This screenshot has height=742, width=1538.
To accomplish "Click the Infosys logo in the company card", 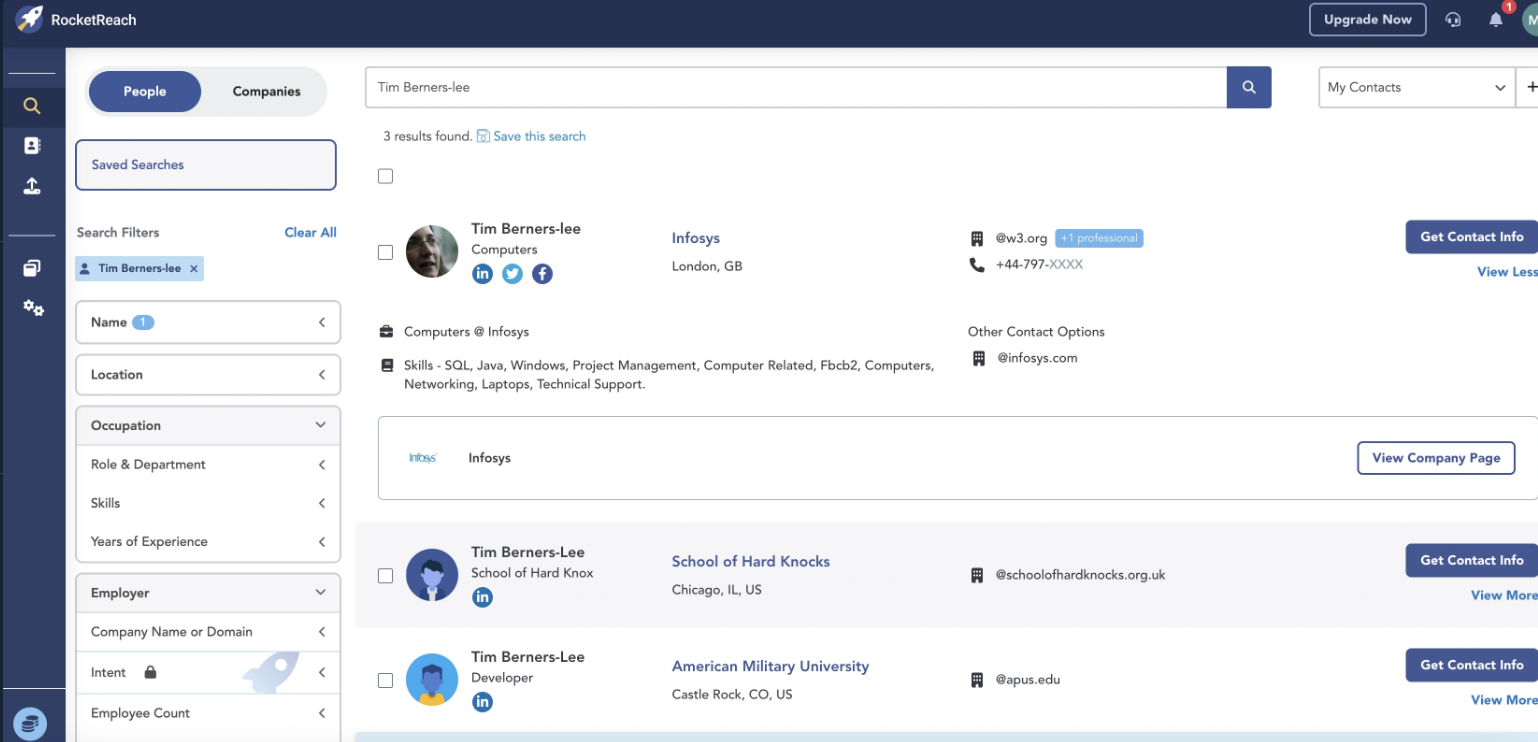I will [x=423, y=458].
